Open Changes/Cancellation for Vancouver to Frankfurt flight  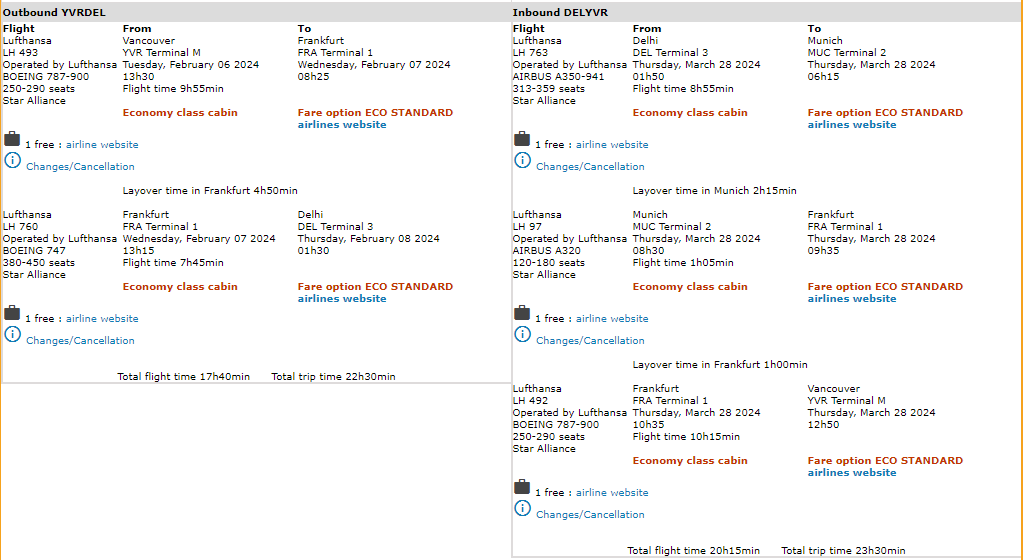80,167
